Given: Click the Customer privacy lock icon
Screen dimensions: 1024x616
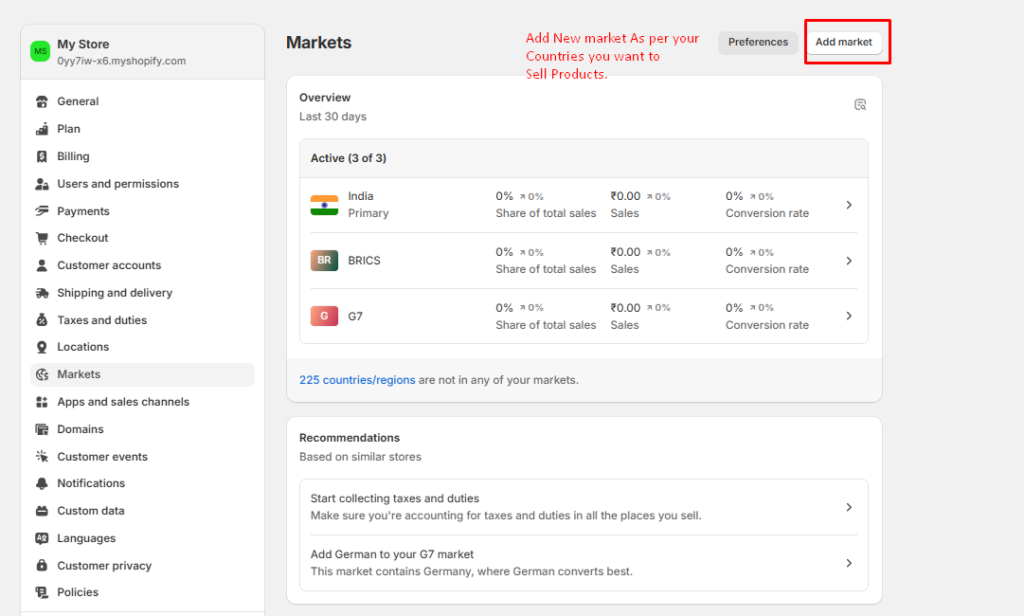Looking at the screenshot, I should pos(42,565).
